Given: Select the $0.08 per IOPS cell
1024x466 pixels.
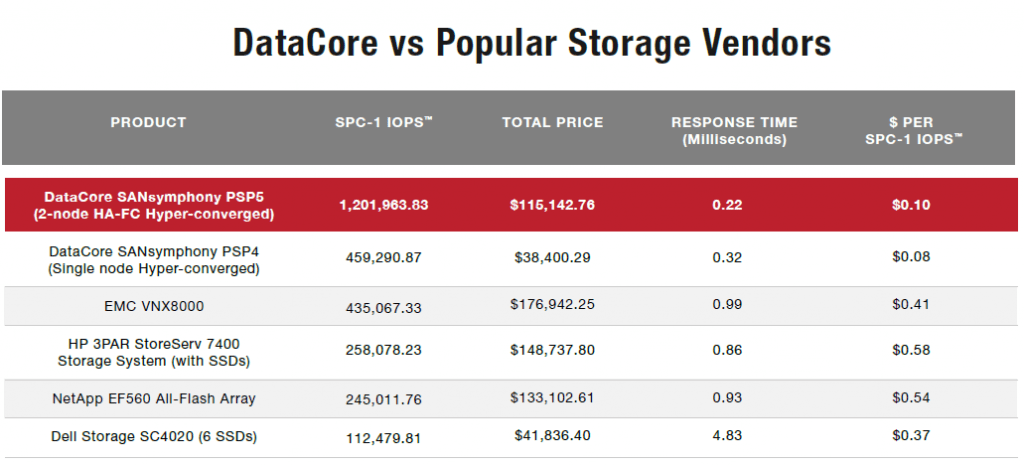Looking at the screenshot, I should pos(911,257).
